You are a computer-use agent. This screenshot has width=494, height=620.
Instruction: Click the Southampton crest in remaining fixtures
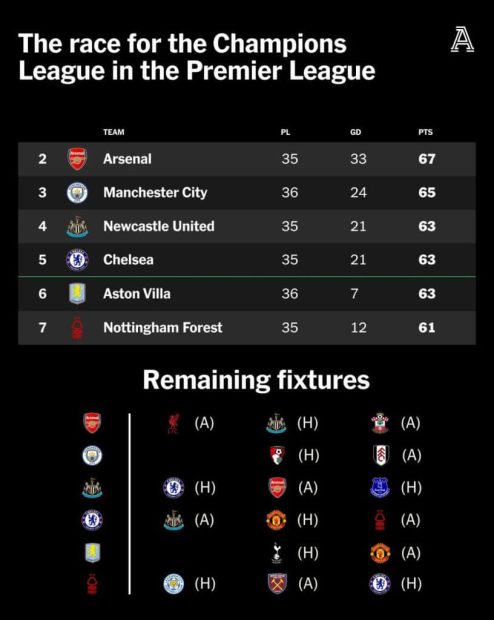pos(380,423)
